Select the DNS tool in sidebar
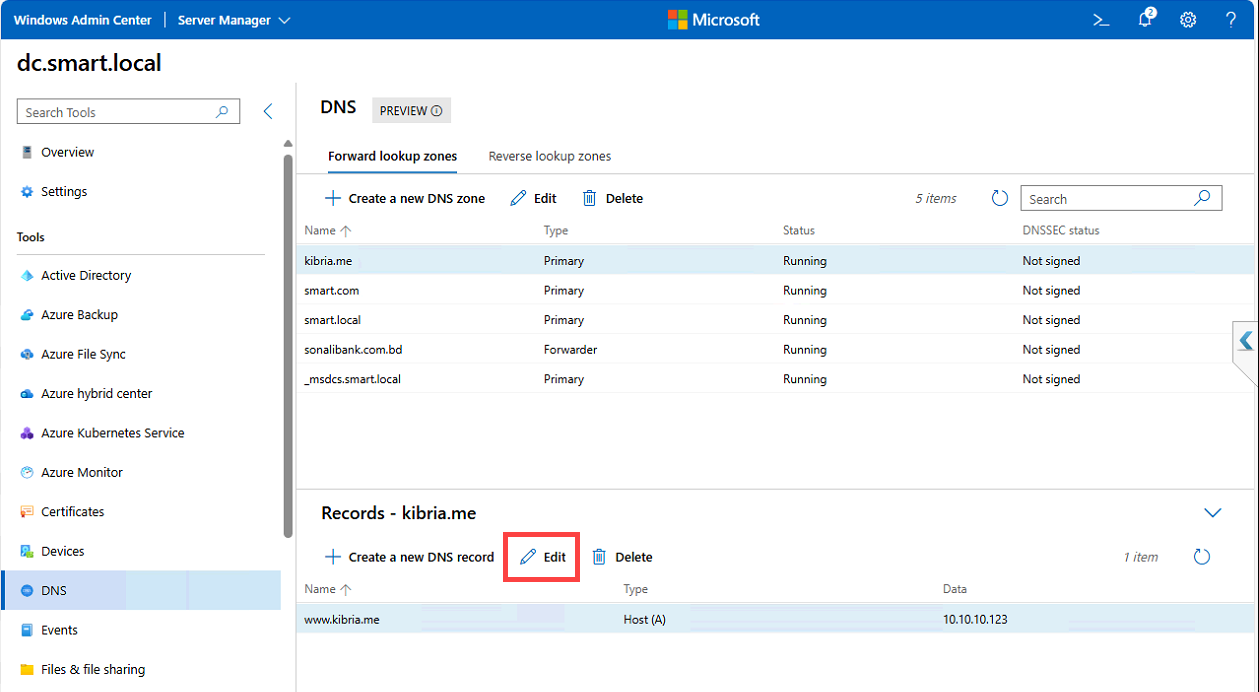1259x692 pixels. [x=141, y=590]
